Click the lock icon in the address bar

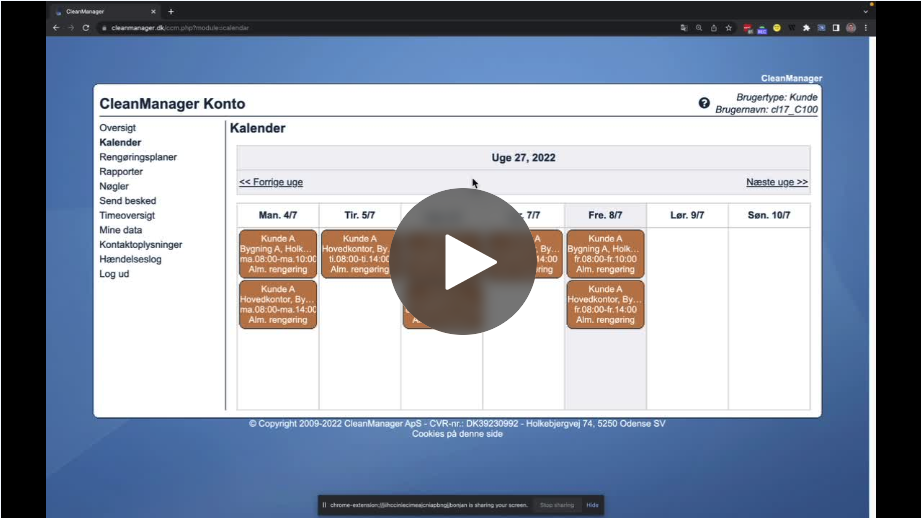104,28
